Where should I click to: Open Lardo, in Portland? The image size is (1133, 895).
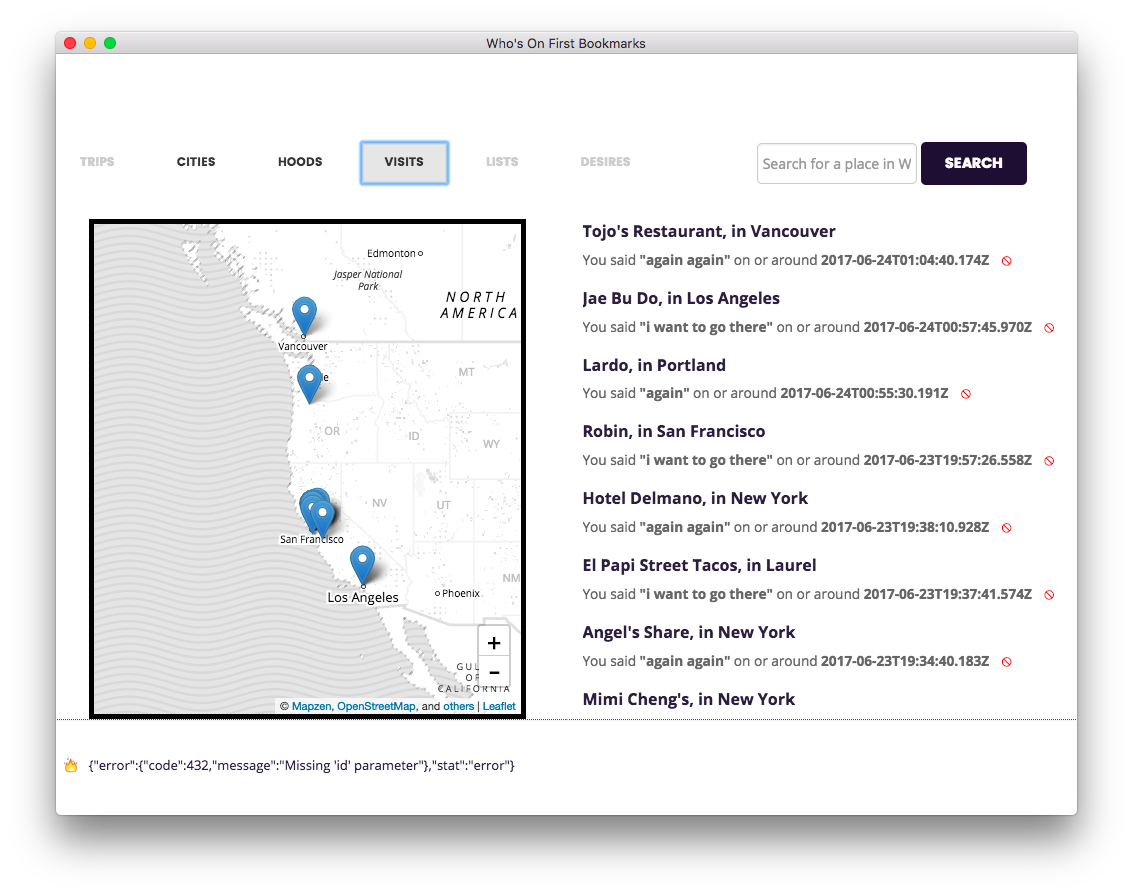tap(654, 366)
